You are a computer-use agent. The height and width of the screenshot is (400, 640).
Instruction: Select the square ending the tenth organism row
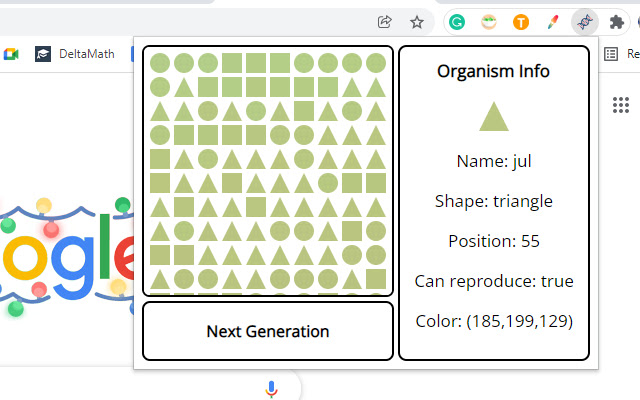376,279
